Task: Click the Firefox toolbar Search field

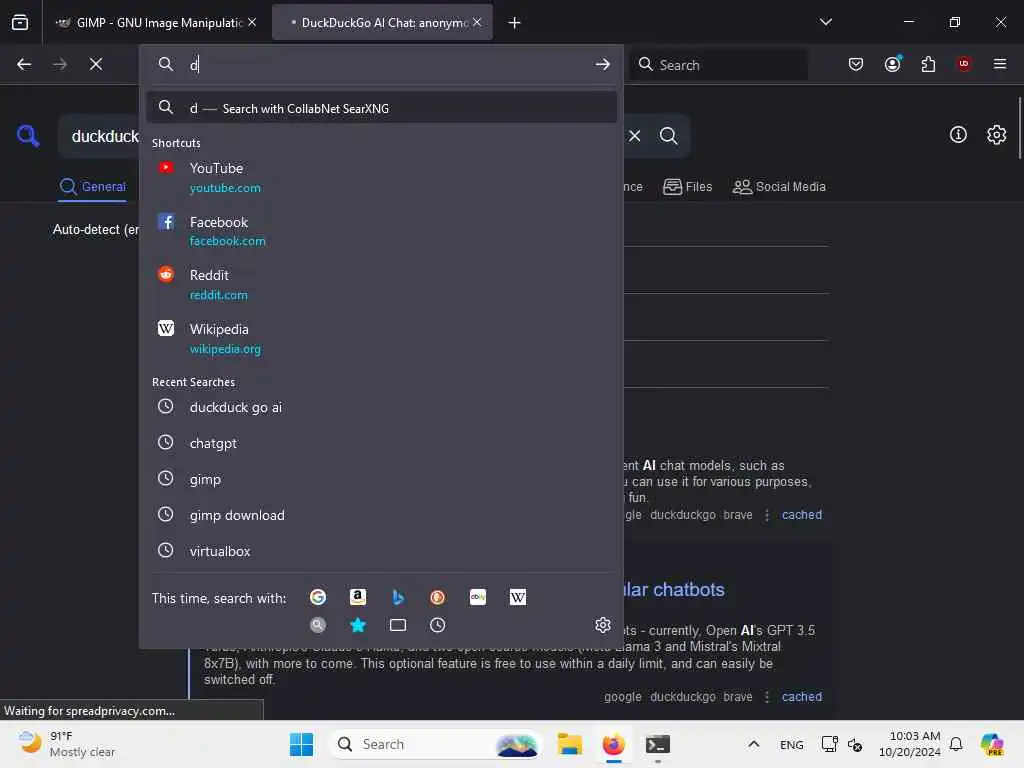Action: coord(720,65)
